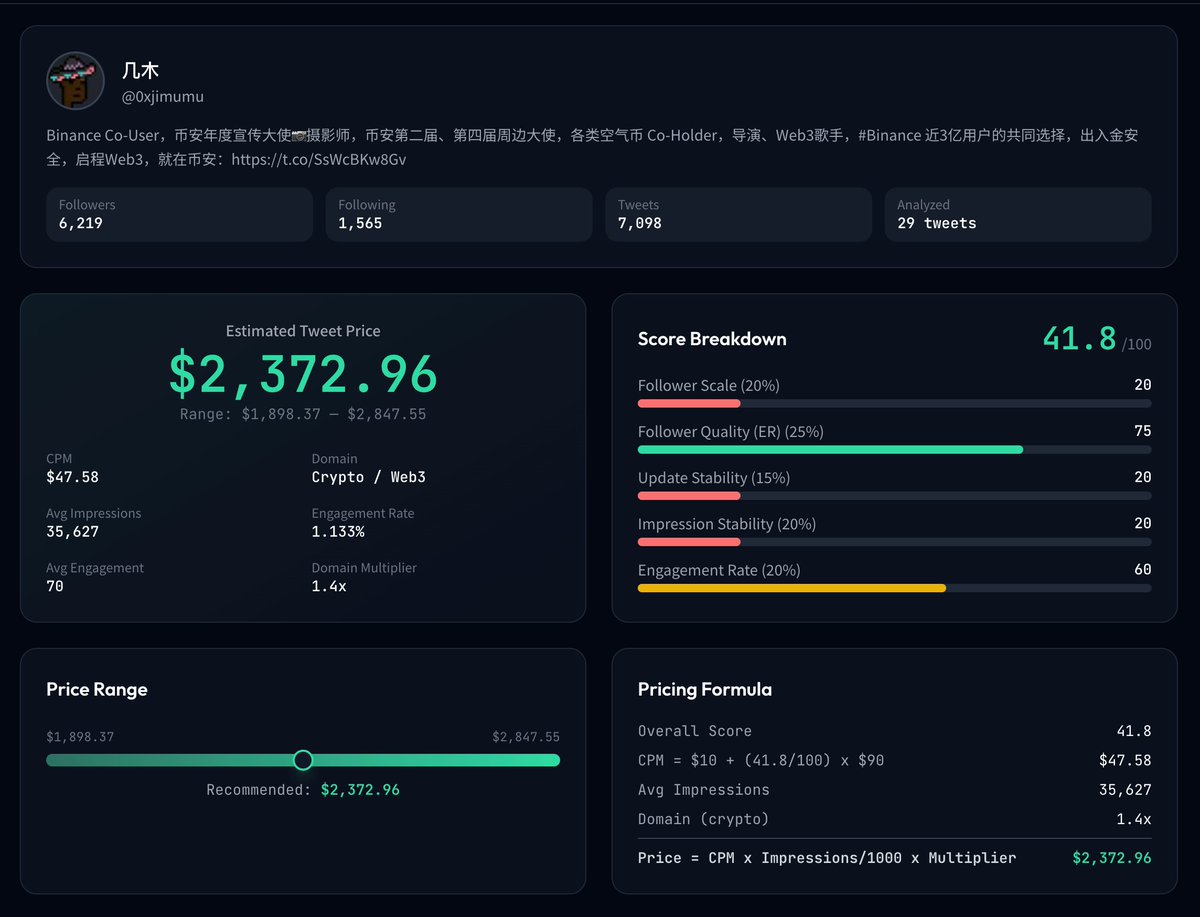Click the Analyzed 29 tweets card
The height and width of the screenshot is (917, 1200).
(x=1017, y=214)
